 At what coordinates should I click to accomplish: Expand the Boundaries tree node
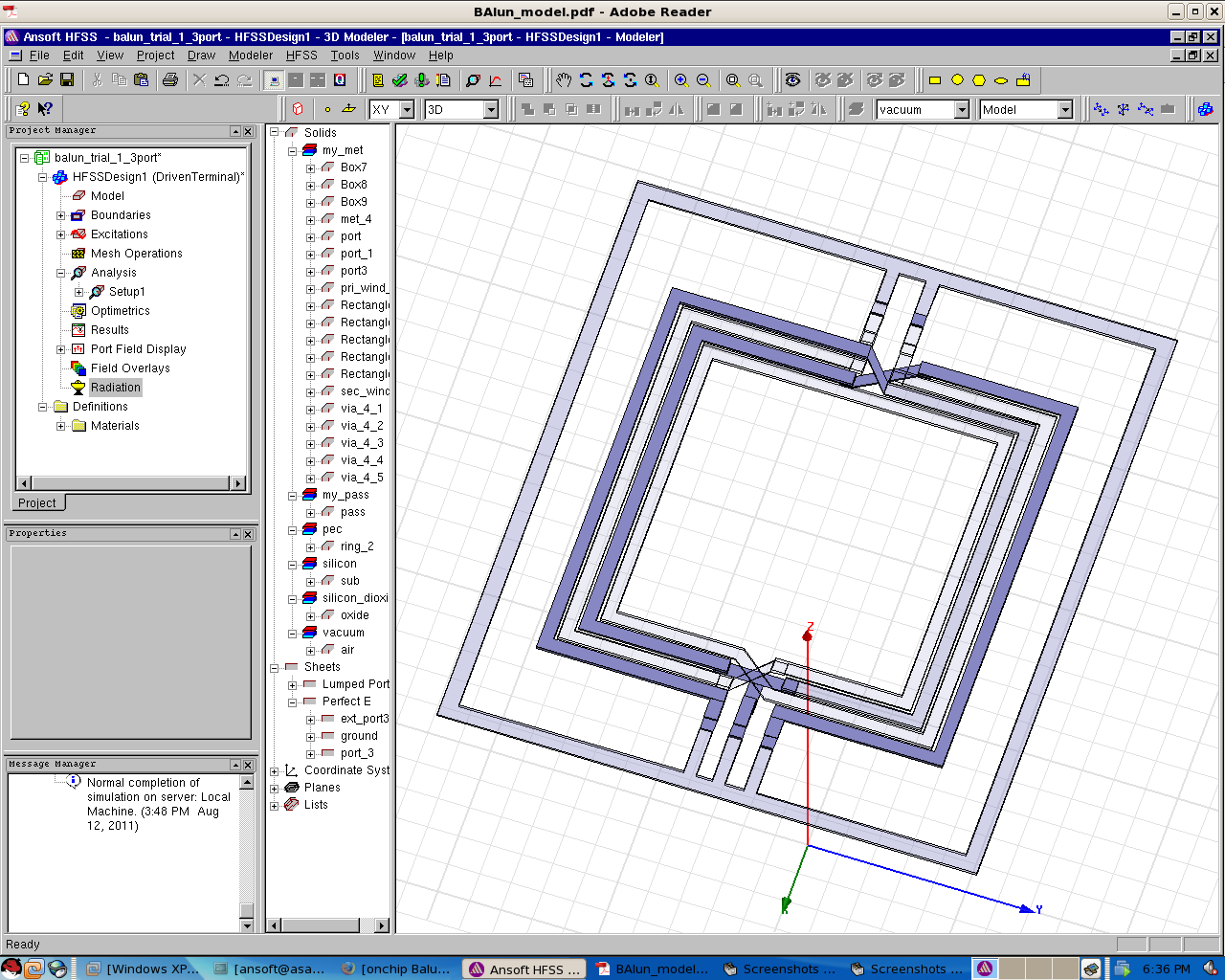click(60, 215)
